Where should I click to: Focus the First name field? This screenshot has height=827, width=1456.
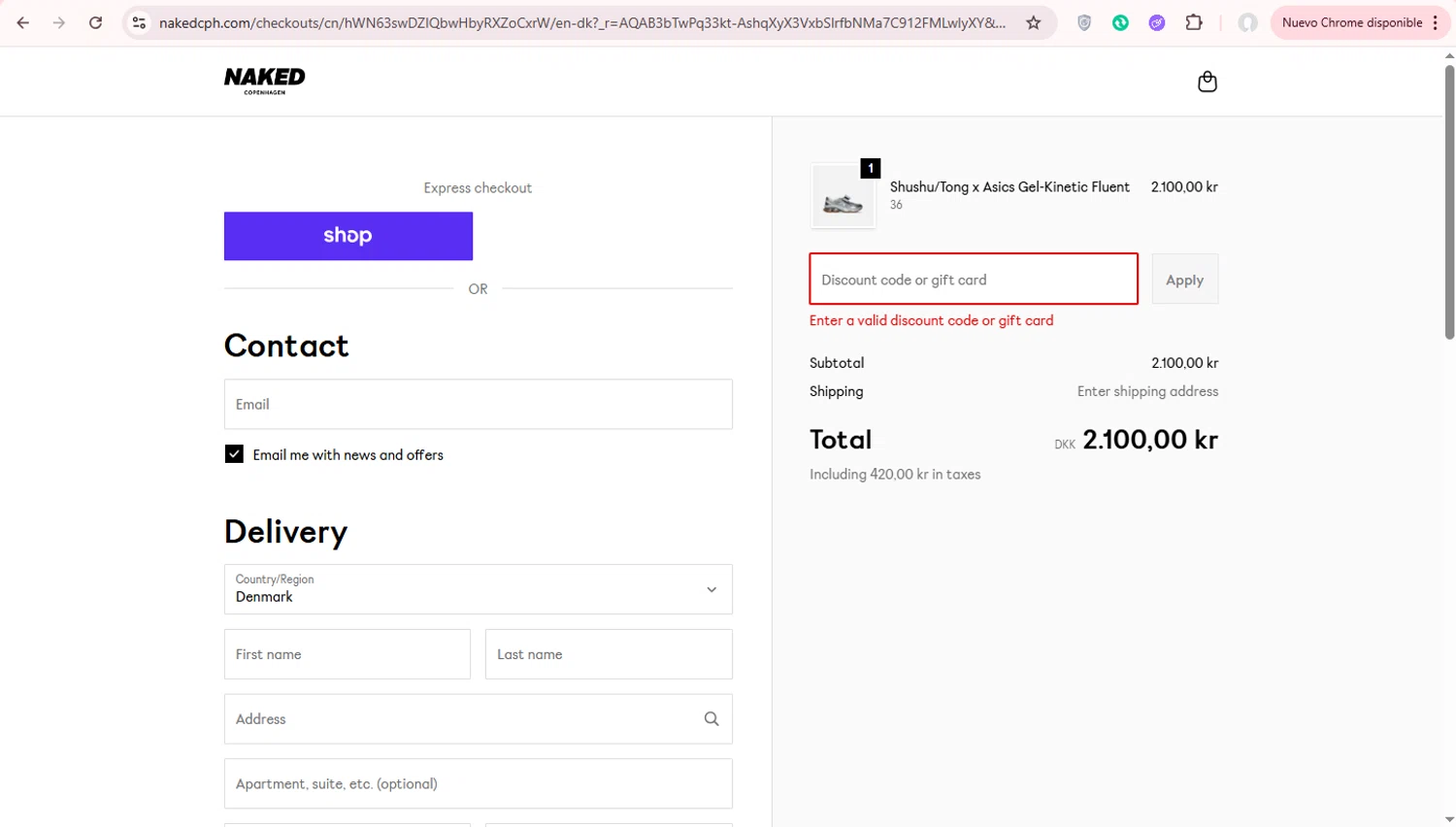click(347, 654)
